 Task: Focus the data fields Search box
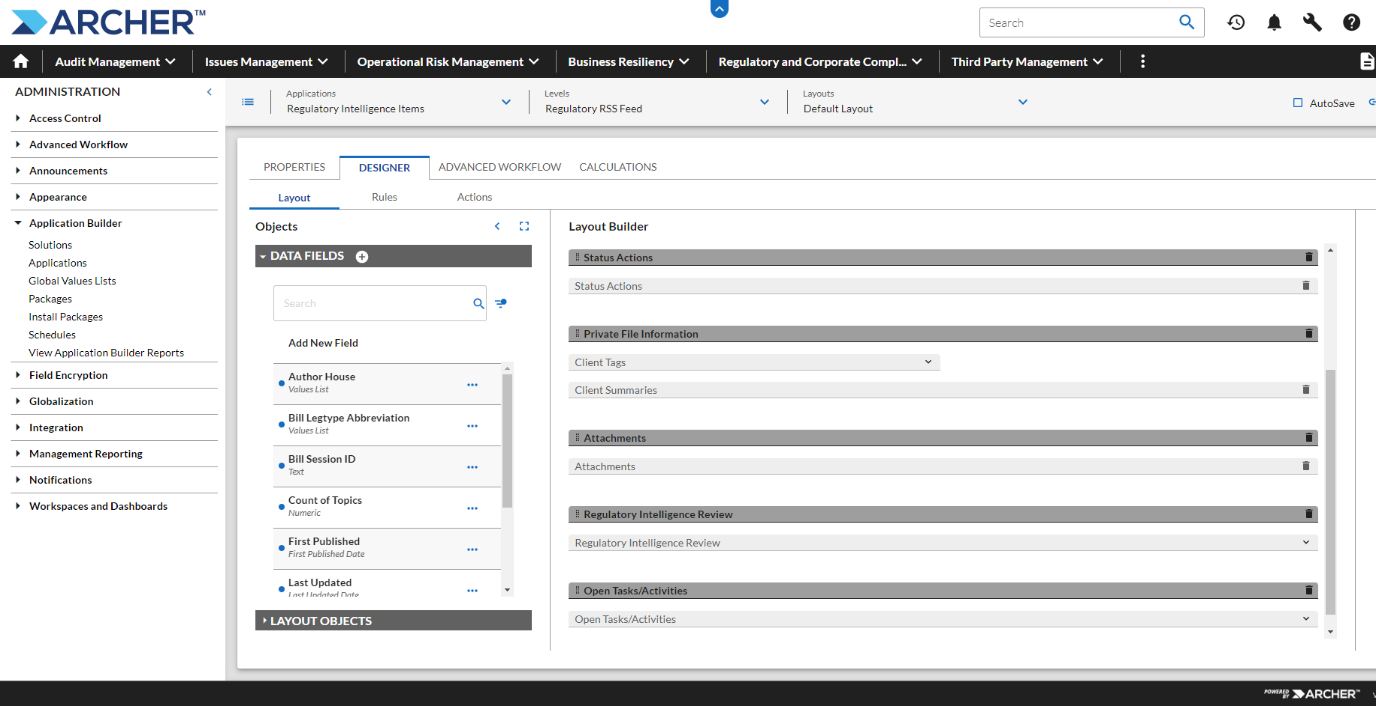372,303
